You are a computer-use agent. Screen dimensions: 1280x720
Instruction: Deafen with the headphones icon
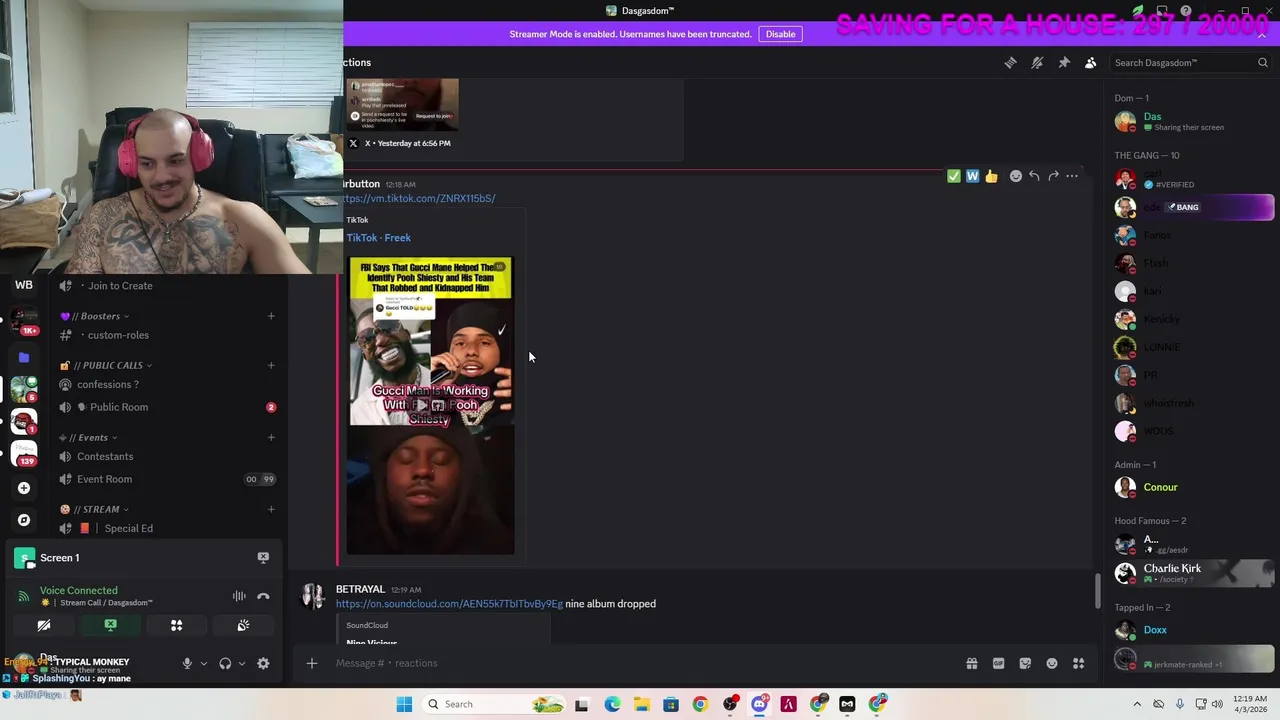click(225, 663)
